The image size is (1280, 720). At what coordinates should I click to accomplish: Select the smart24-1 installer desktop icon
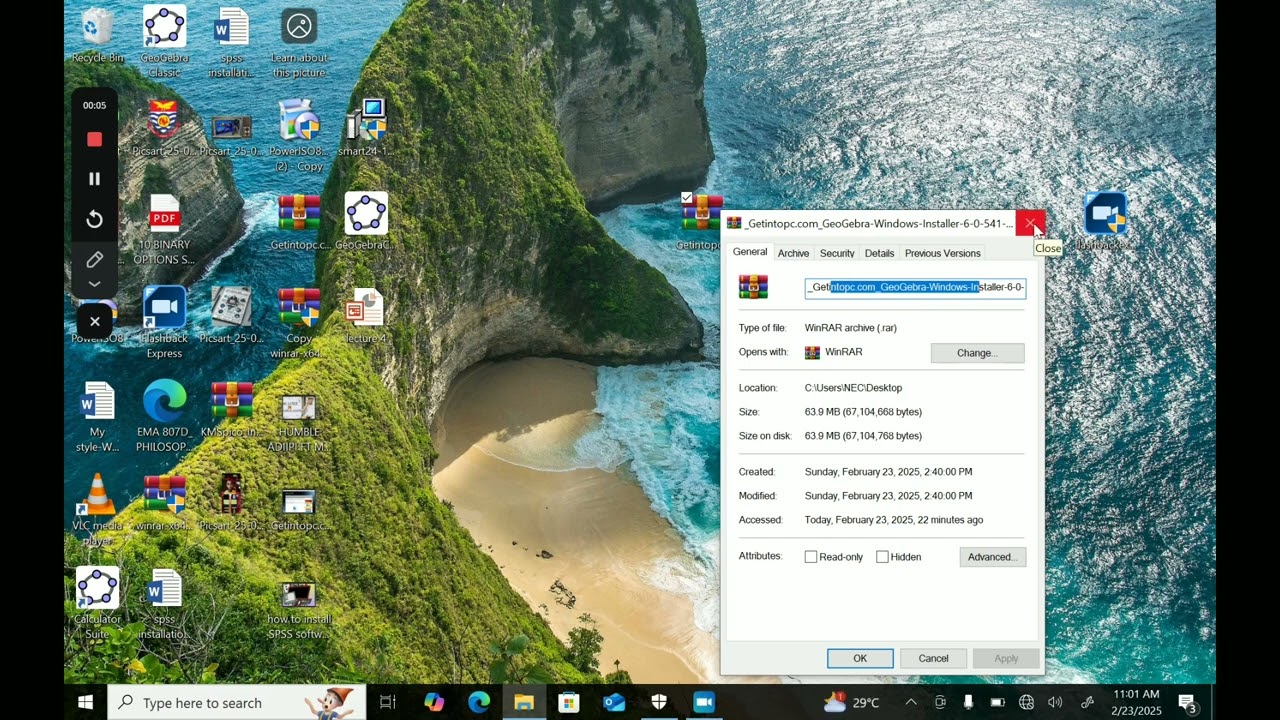click(x=366, y=127)
